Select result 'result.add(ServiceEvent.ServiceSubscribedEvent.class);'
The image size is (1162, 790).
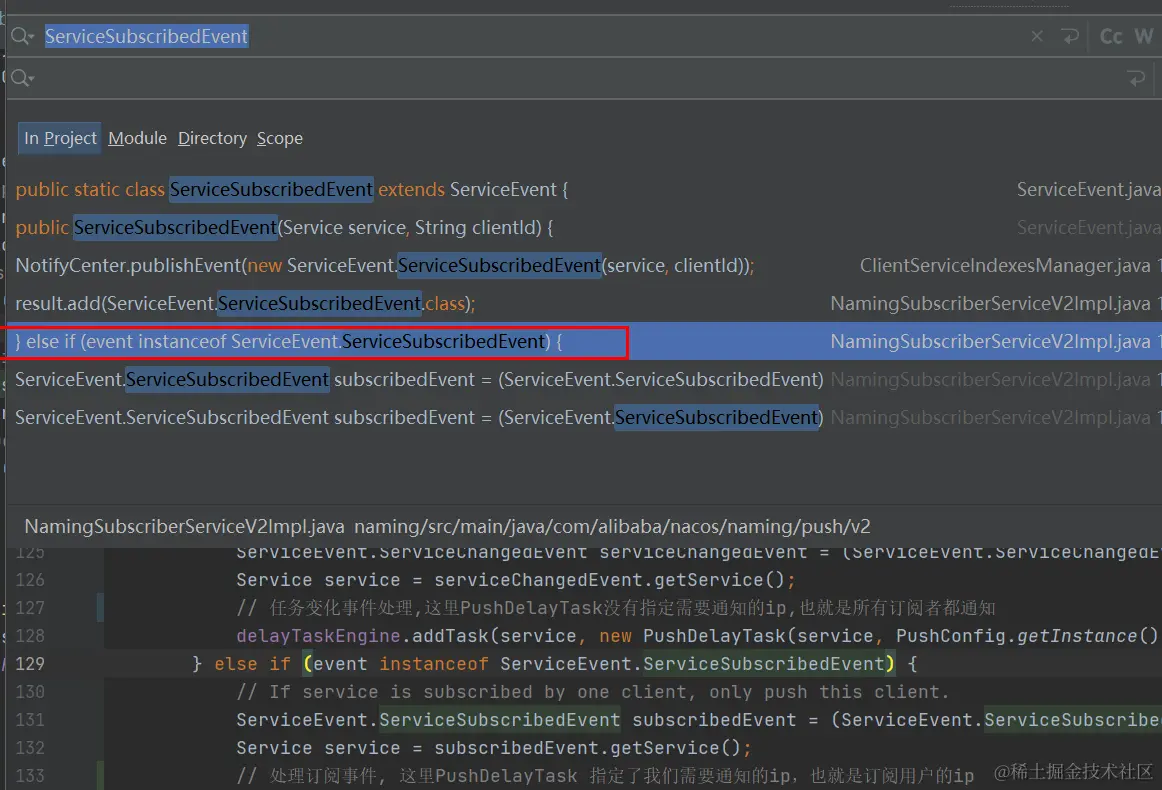(584, 304)
